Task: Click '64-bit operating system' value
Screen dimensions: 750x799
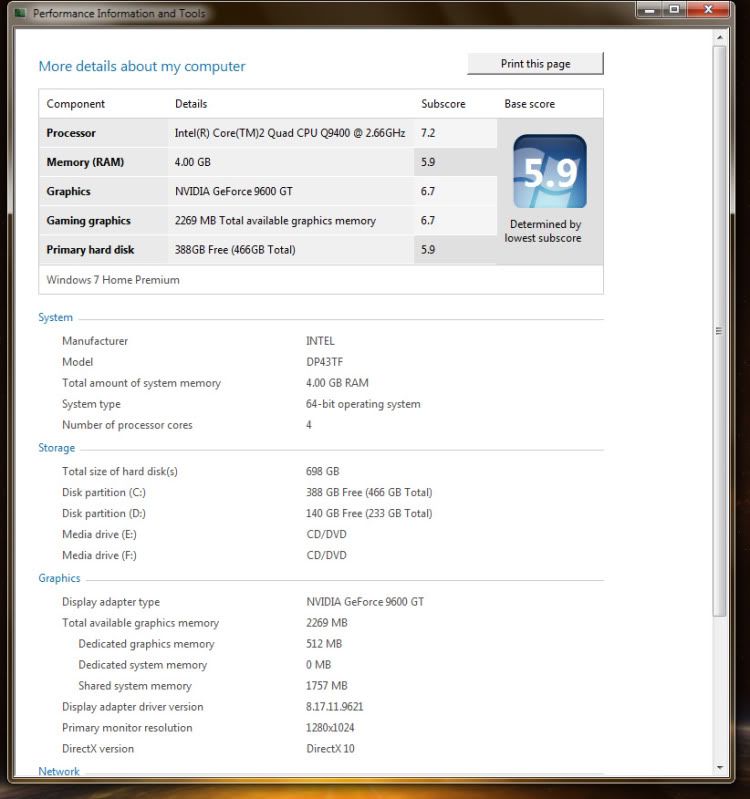Action: coord(363,404)
